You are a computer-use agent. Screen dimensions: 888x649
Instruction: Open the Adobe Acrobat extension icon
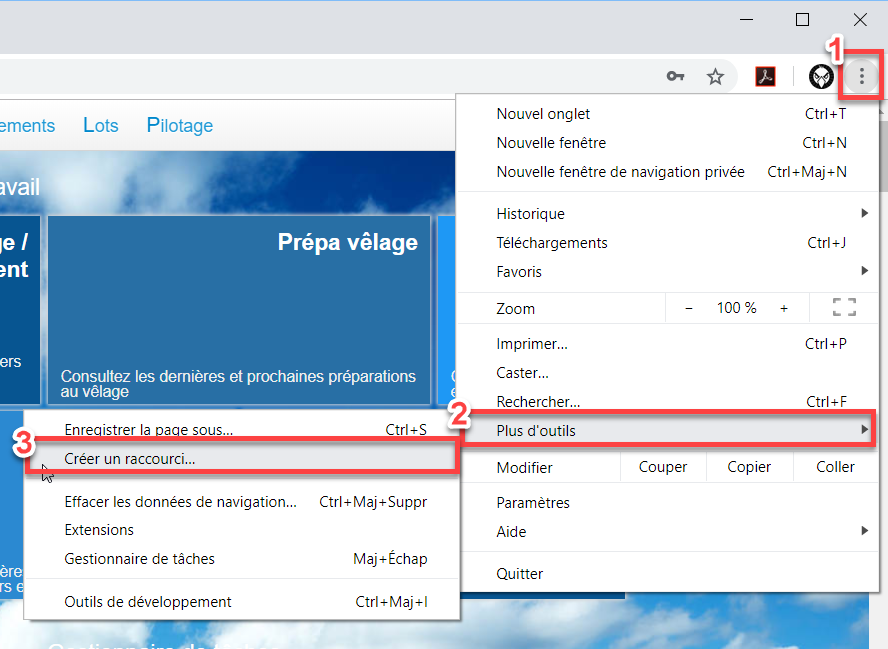point(766,76)
